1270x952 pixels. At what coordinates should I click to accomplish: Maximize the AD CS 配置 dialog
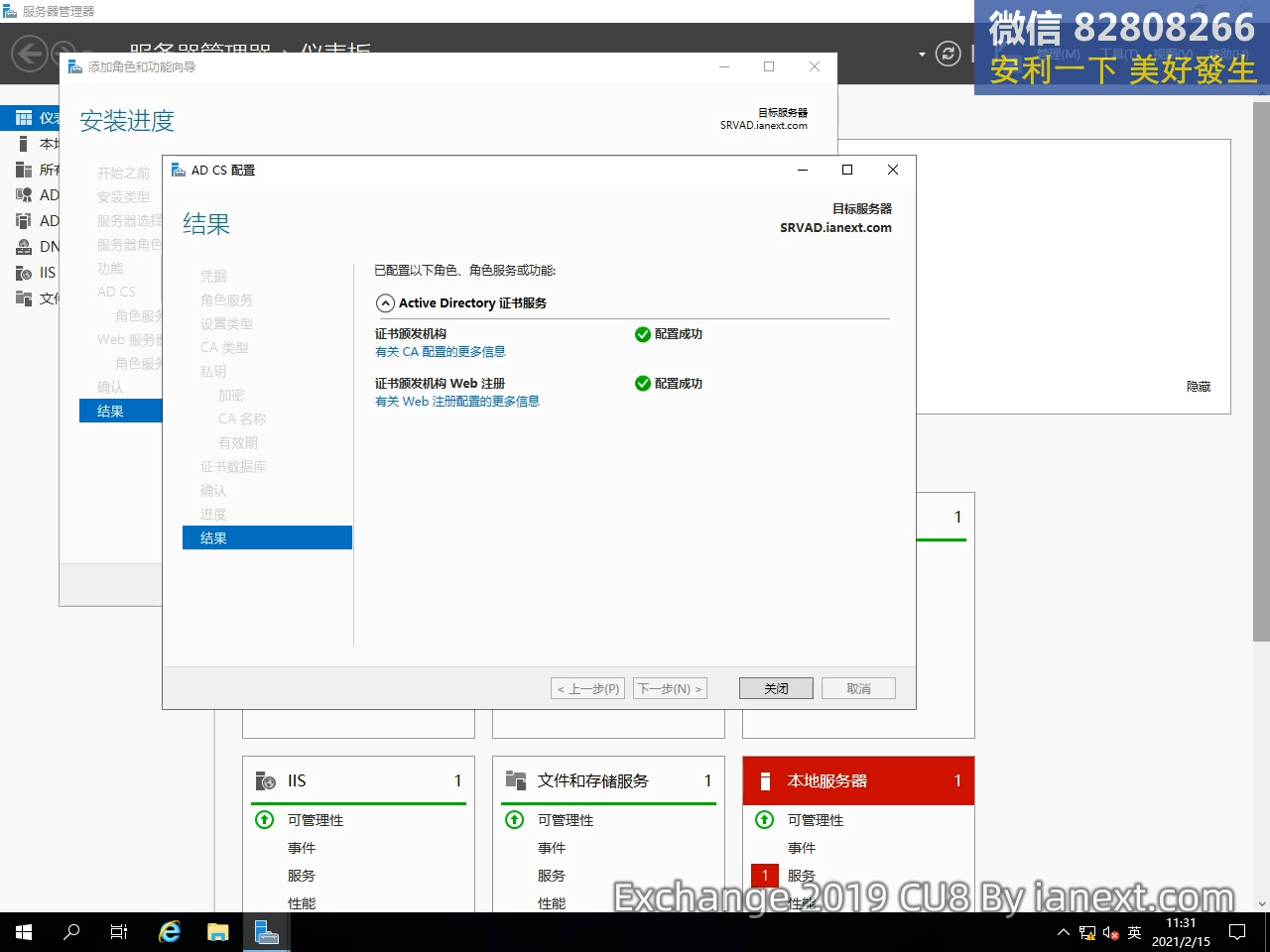coord(847,170)
